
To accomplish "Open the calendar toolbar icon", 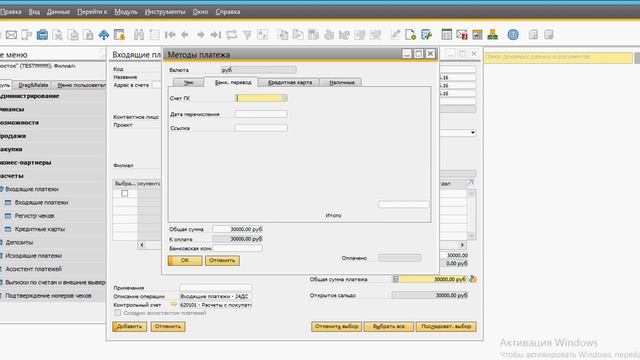I will (447, 35).
